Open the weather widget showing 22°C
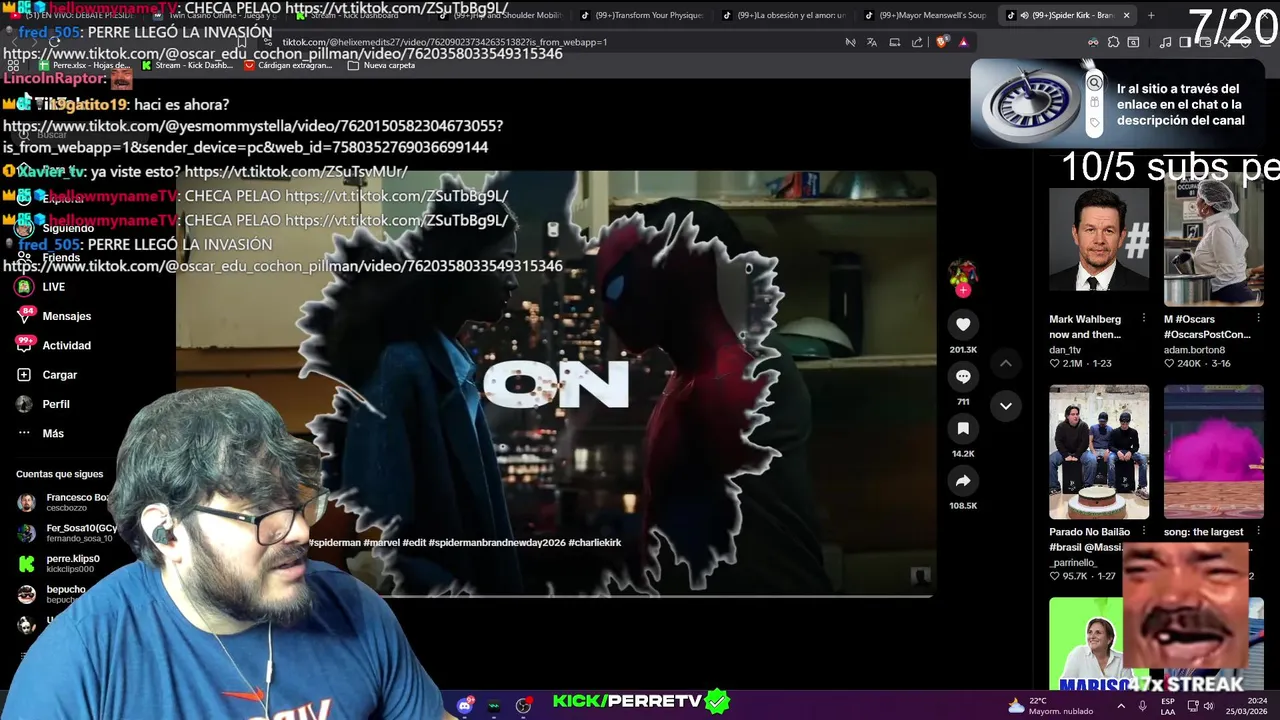 [1053, 706]
